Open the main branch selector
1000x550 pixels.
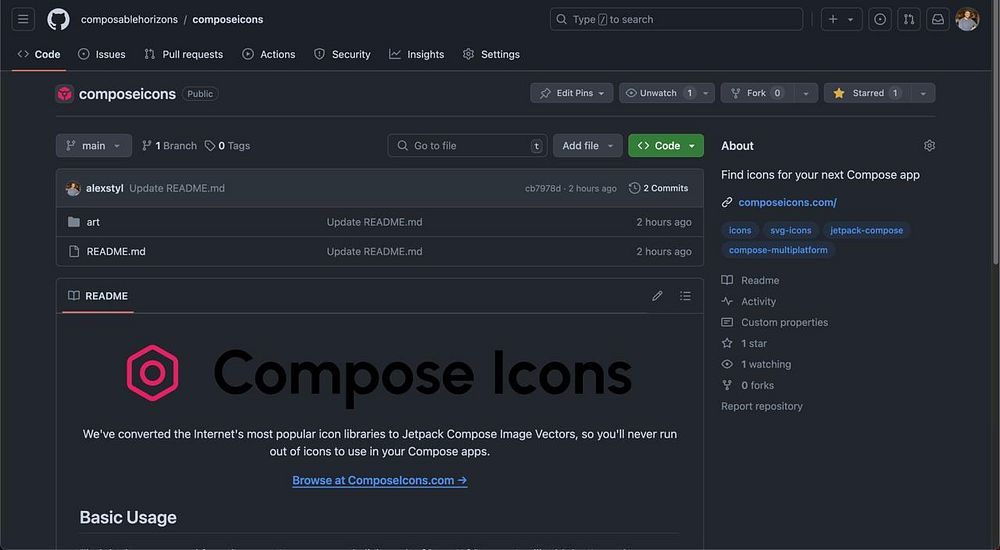point(94,145)
